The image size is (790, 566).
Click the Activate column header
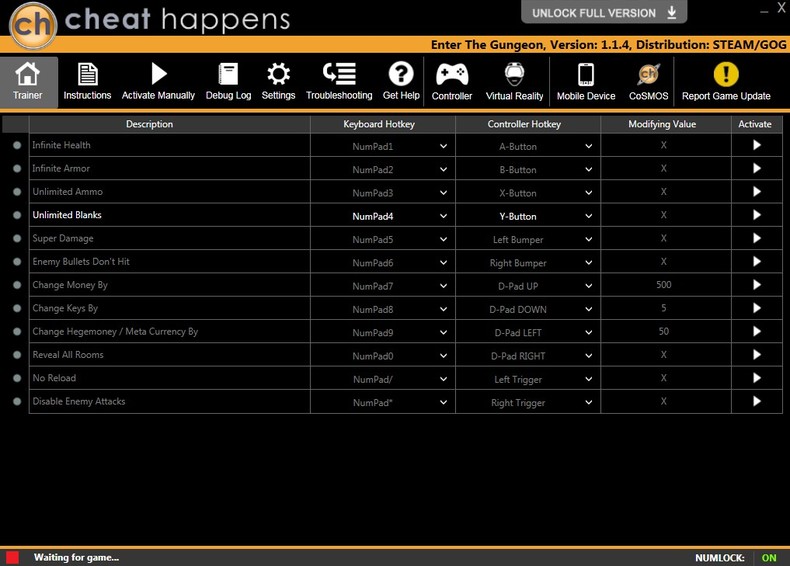pyautogui.click(x=757, y=124)
